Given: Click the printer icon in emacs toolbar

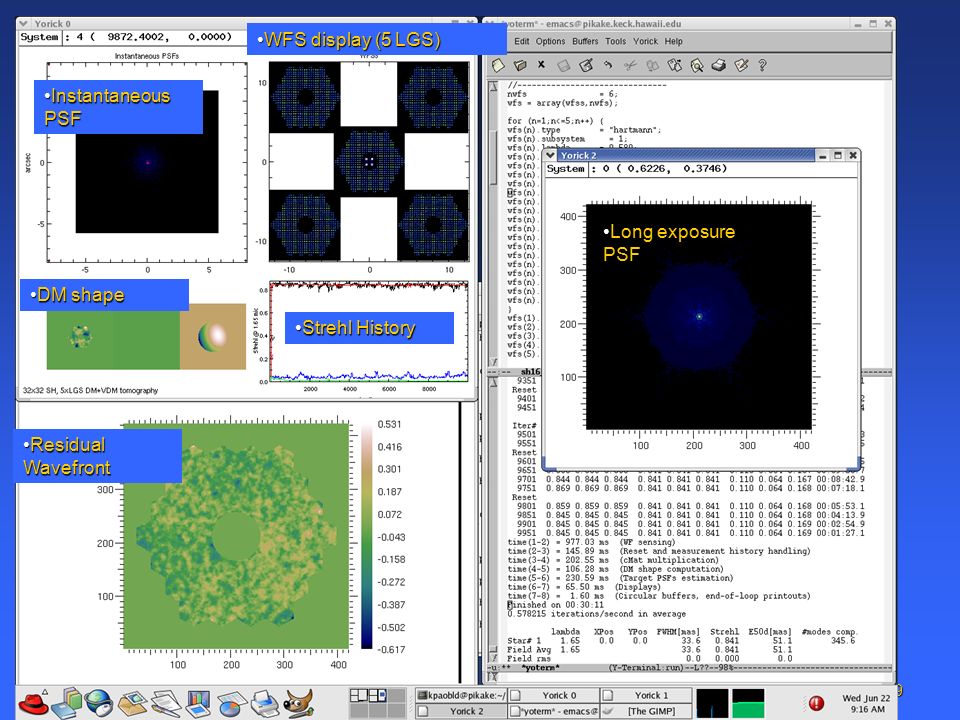Looking at the screenshot, I should 719,65.
